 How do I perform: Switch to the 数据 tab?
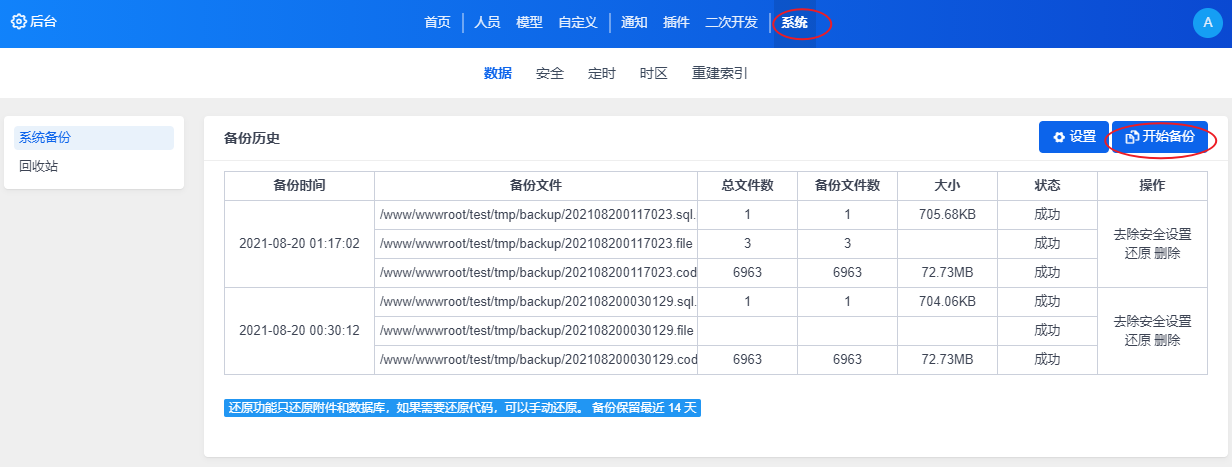(x=497, y=73)
